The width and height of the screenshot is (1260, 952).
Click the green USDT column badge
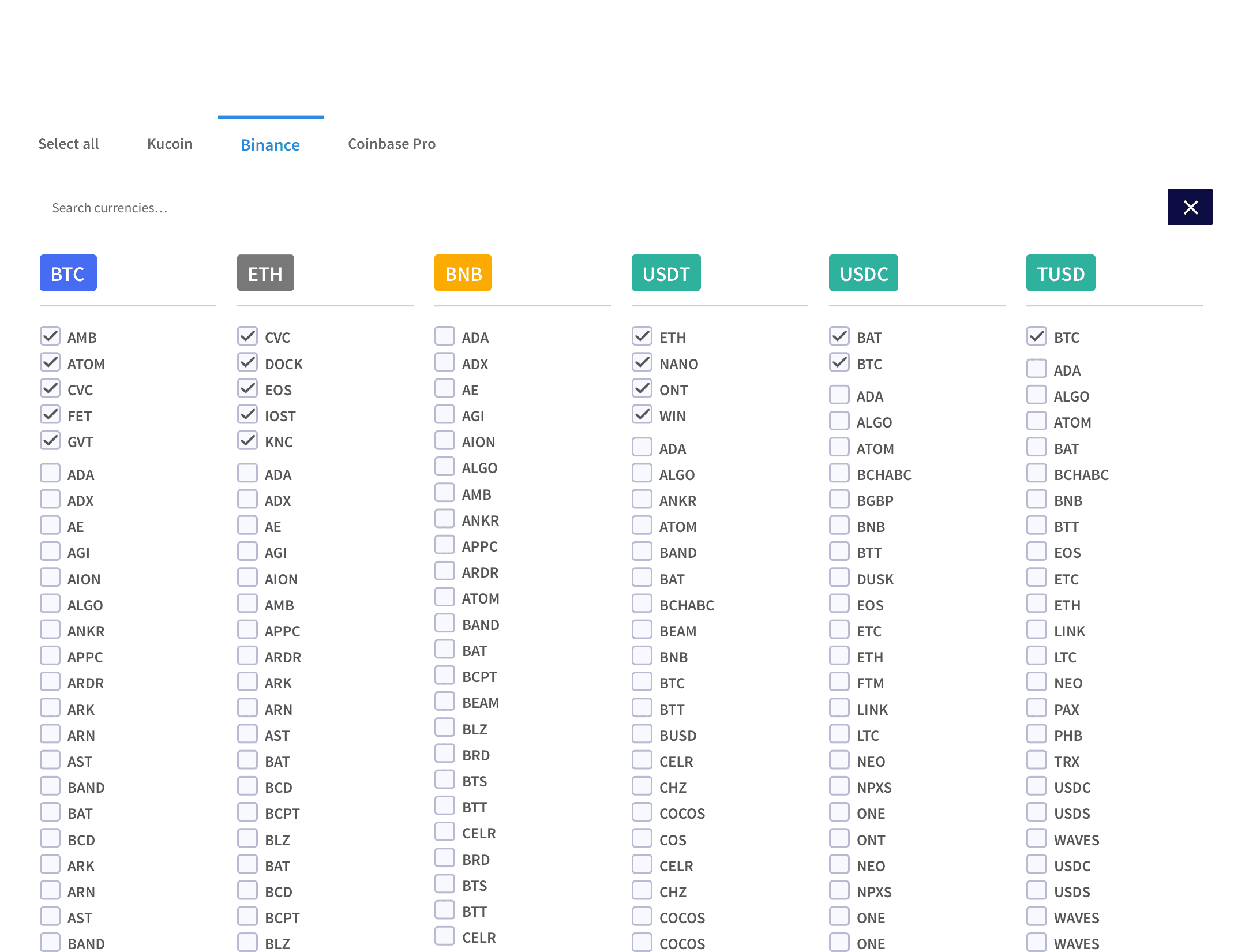click(666, 273)
